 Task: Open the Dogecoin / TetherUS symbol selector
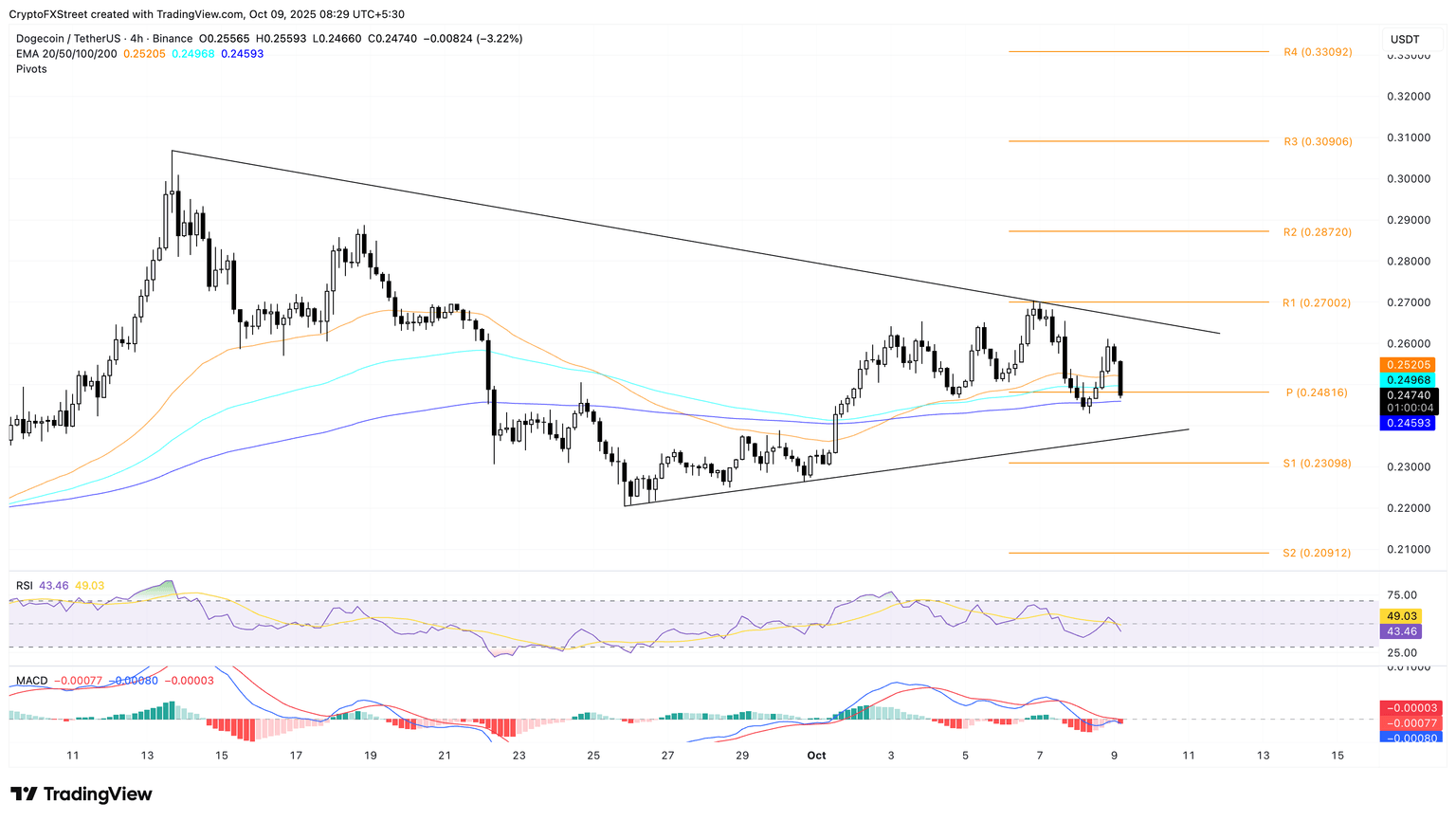click(71, 38)
